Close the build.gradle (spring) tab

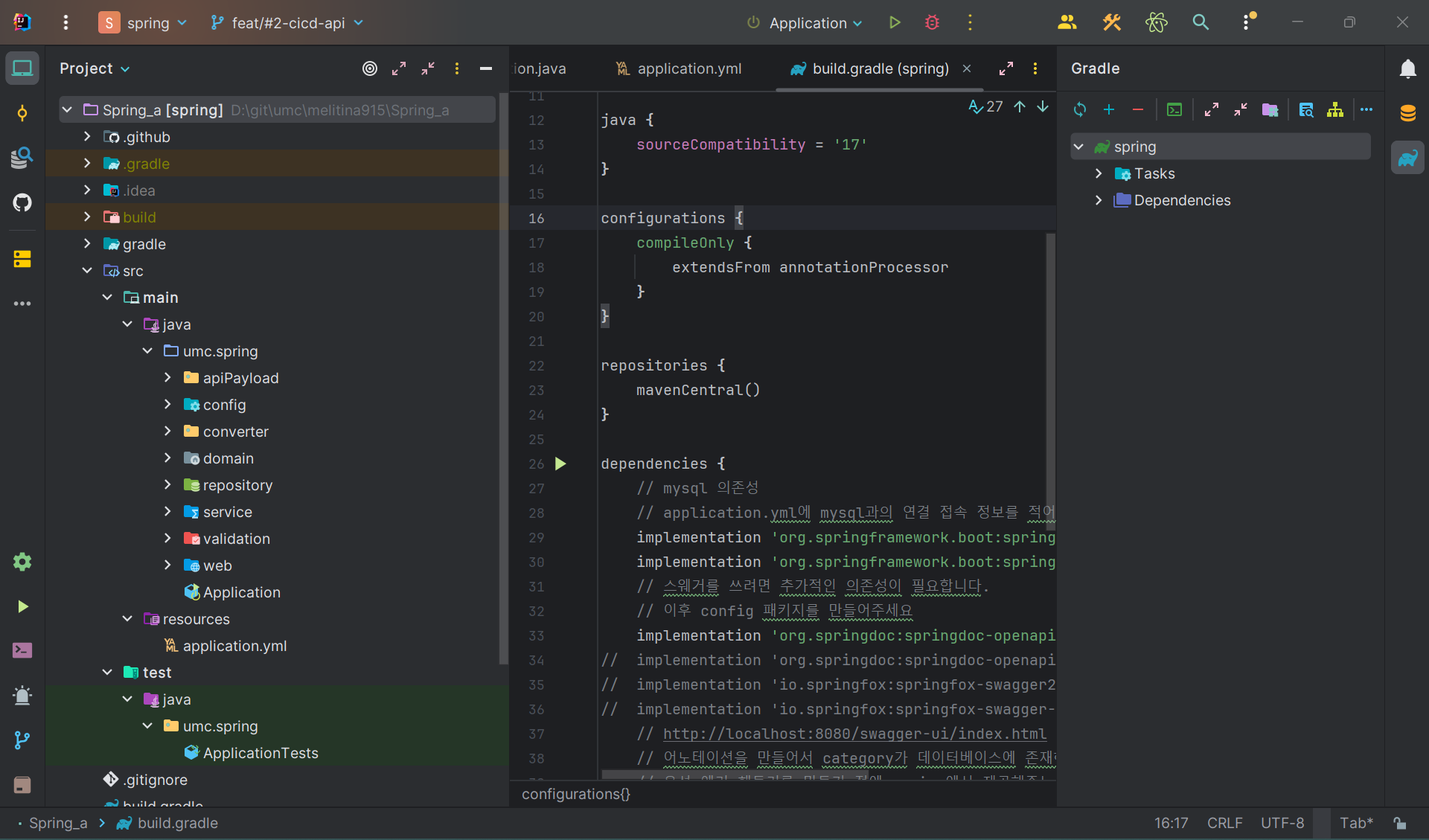click(x=967, y=68)
